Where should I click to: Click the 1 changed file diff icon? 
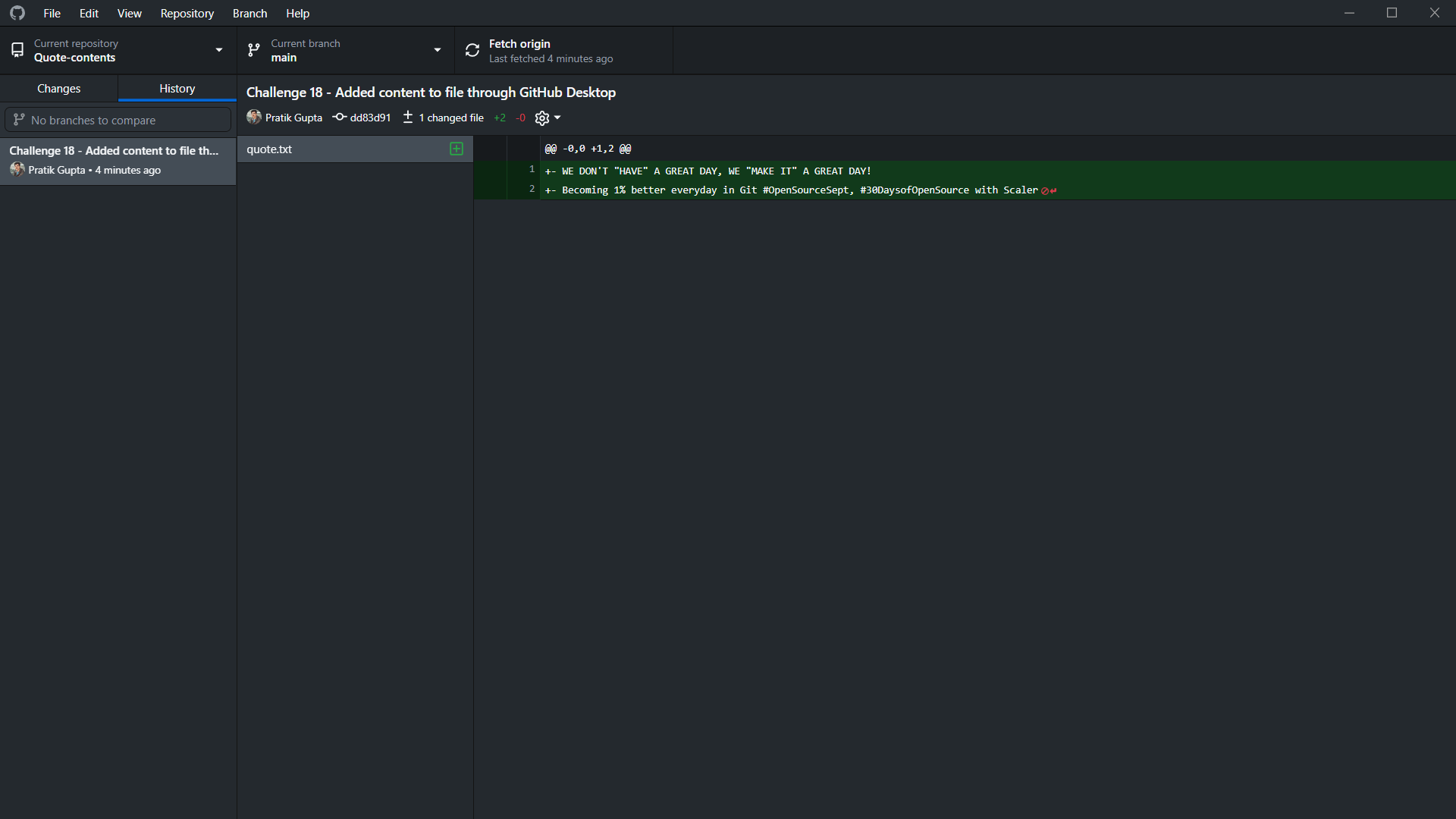pos(407,118)
